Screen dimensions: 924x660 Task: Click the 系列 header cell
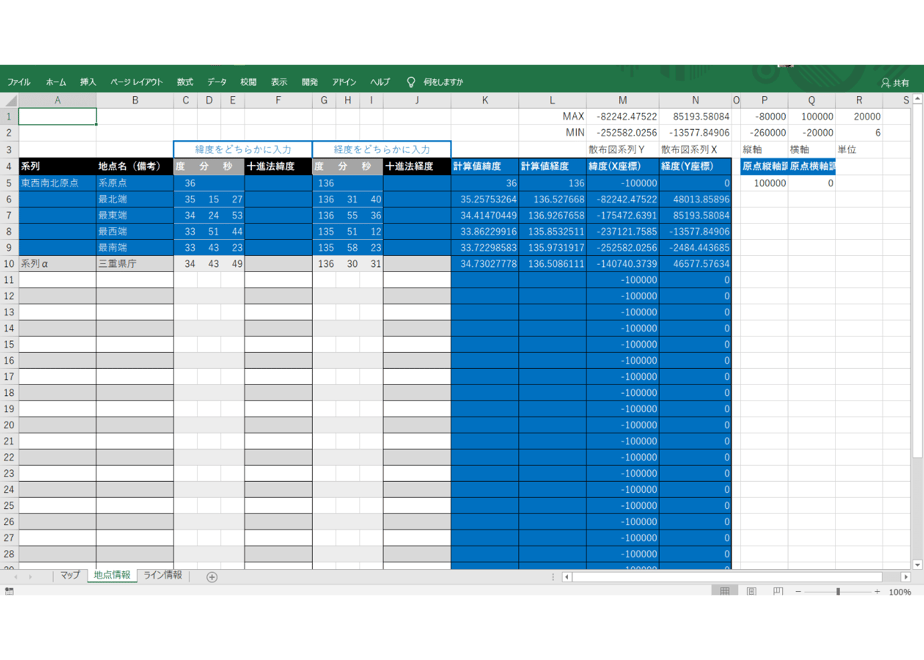pos(58,166)
